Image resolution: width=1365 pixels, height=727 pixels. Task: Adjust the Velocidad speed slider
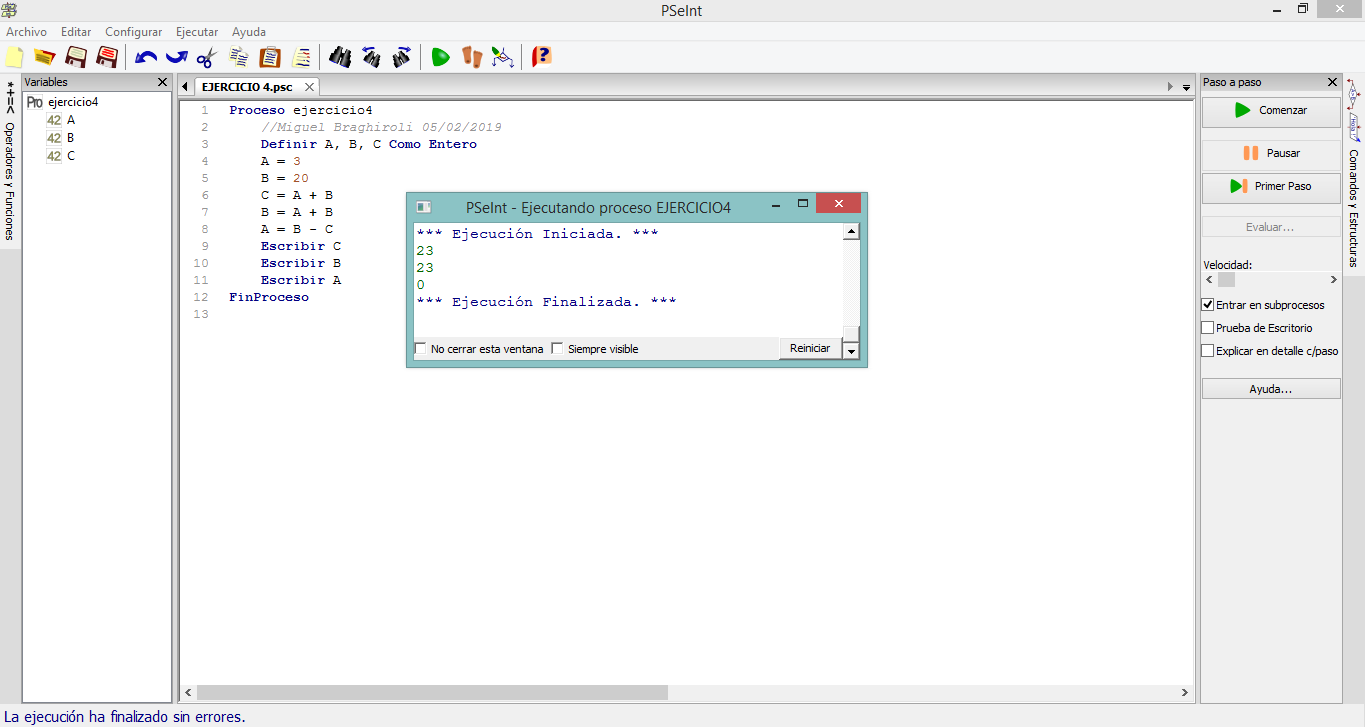1226,280
